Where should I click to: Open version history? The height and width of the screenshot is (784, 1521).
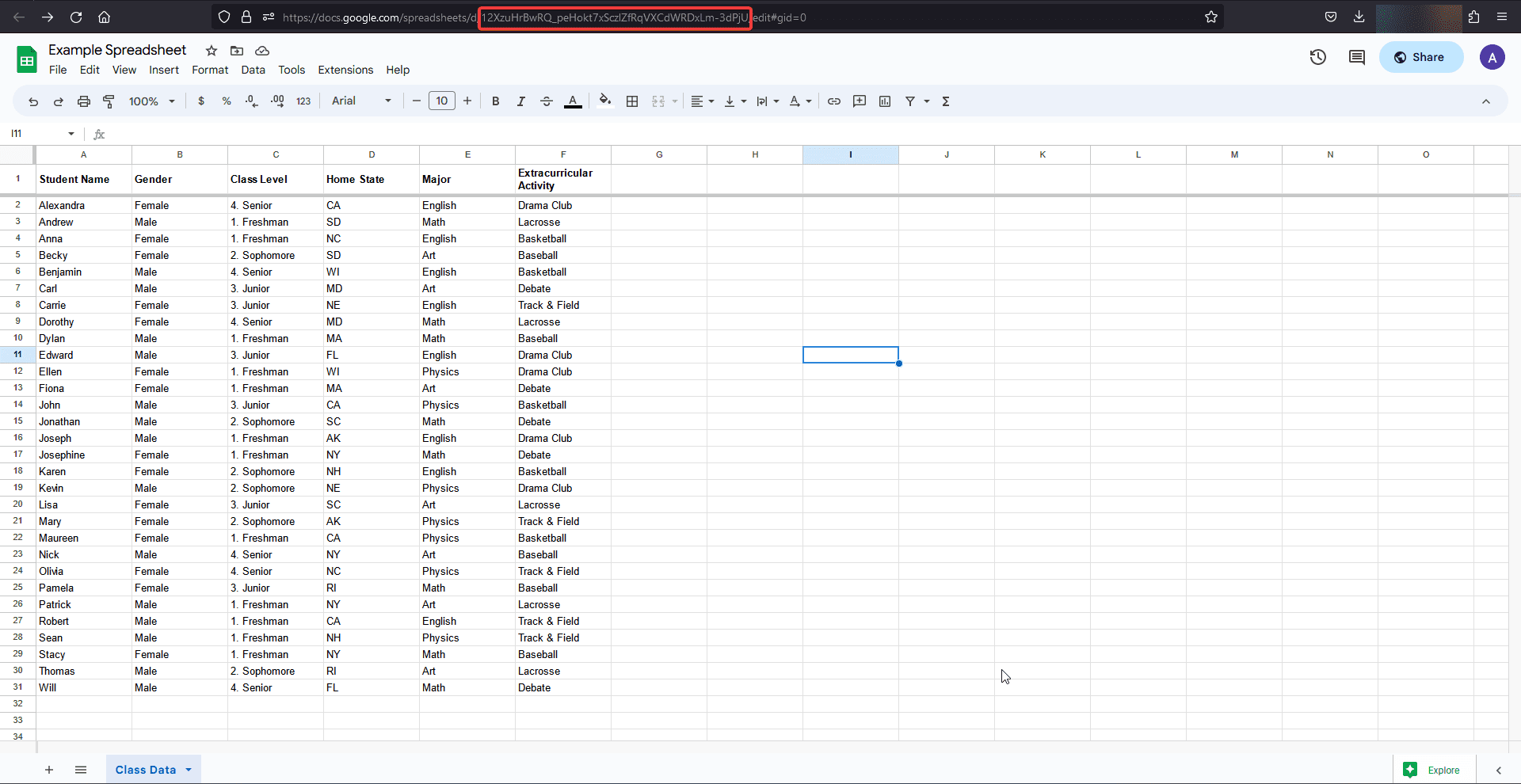(x=1317, y=57)
